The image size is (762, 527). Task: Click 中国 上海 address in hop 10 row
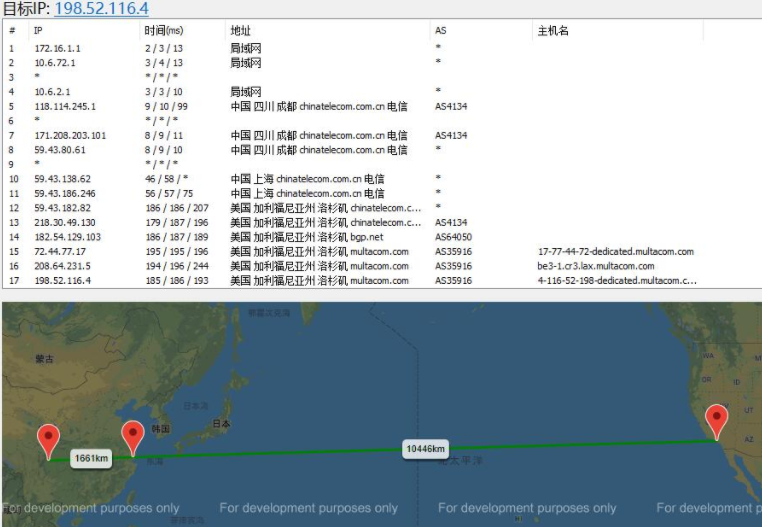pyautogui.click(x=307, y=179)
